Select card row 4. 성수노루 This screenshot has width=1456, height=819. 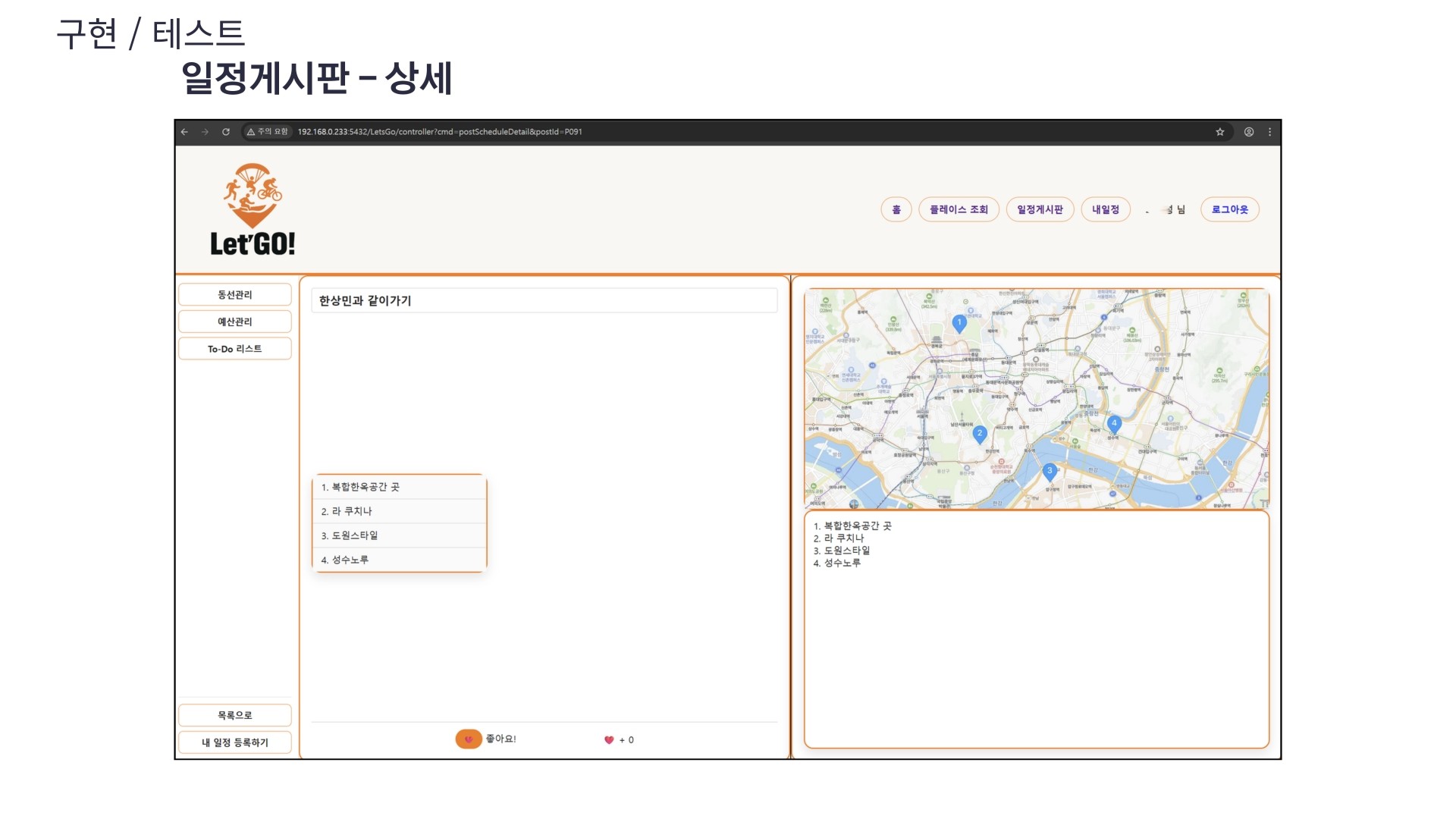coord(400,560)
